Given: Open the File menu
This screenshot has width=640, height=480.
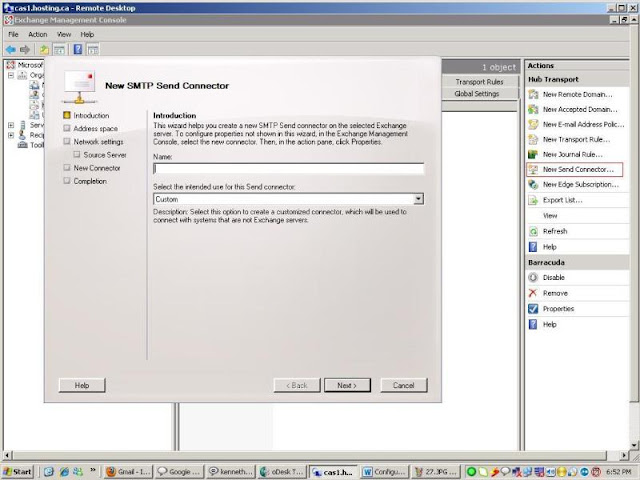Looking at the screenshot, I should click(13, 35).
